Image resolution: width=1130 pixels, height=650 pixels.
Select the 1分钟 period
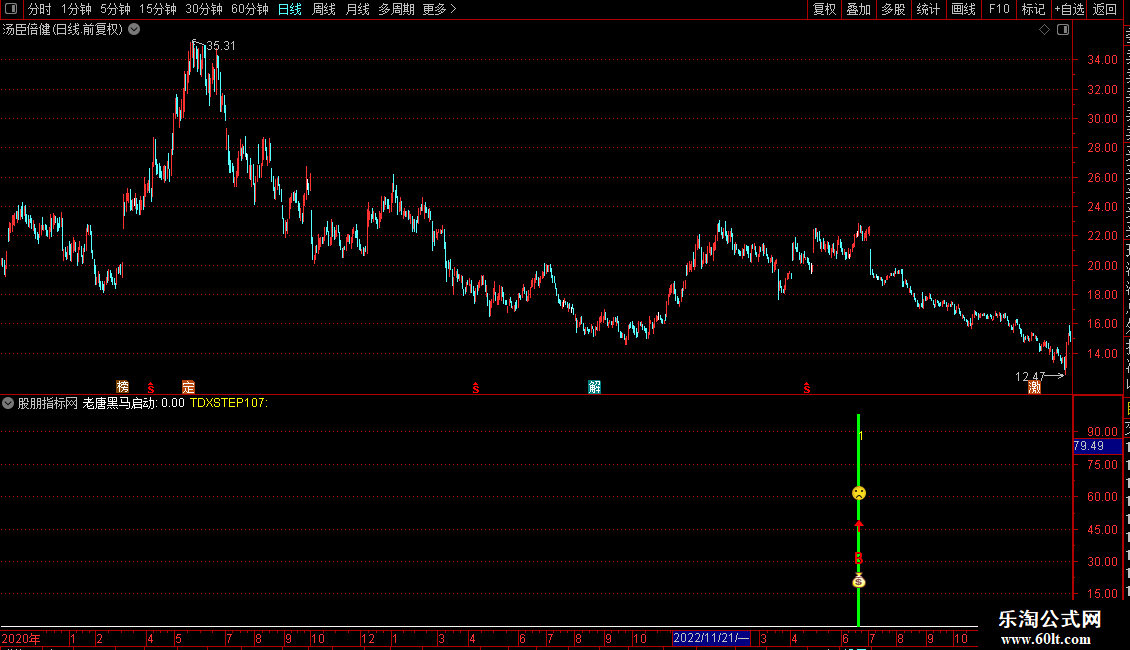click(76, 9)
